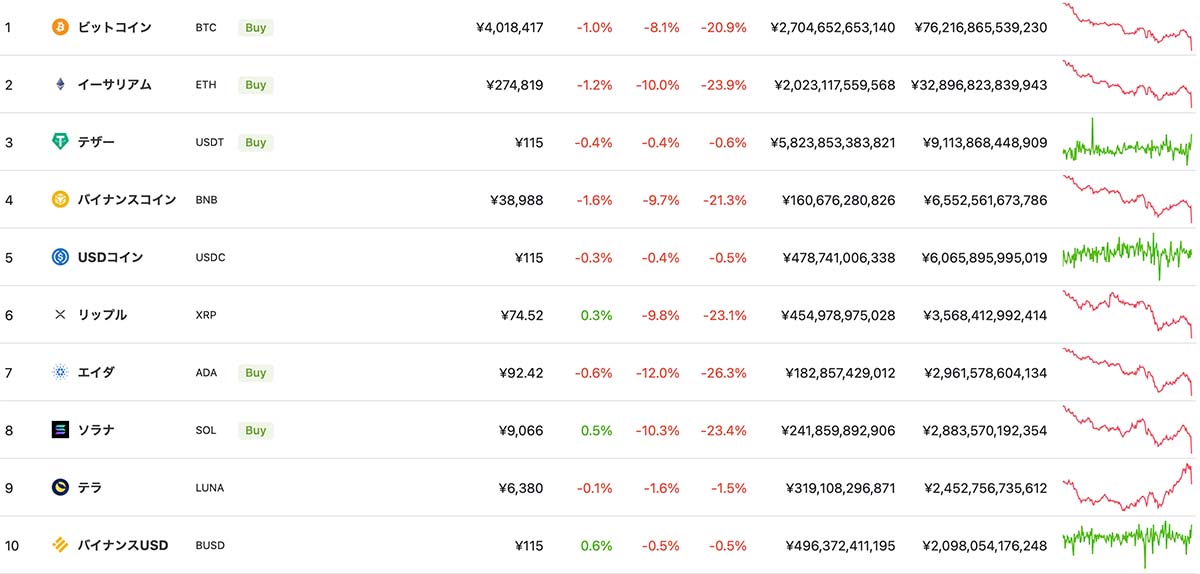
Task: Click the Binance Coin BNB icon
Action: tap(60, 200)
